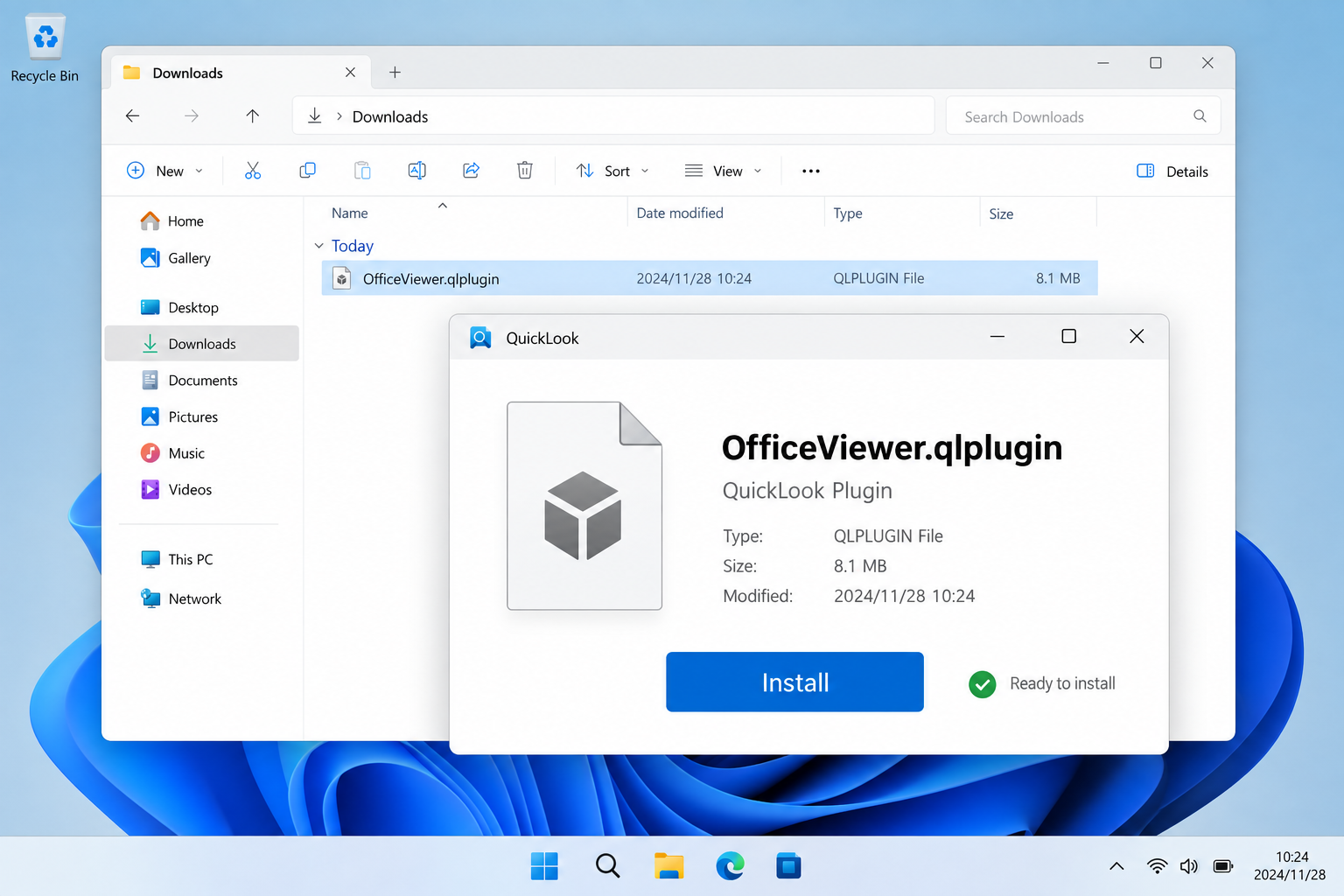1344x896 pixels.
Task: Click the Date modified column header
Action: pyautogui.click(x=680, y=213)
